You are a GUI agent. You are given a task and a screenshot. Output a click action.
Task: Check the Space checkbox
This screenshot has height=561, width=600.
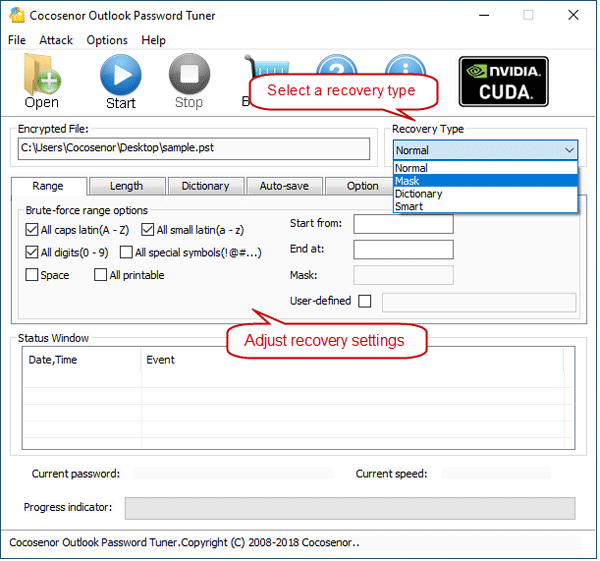coord(32,275)
